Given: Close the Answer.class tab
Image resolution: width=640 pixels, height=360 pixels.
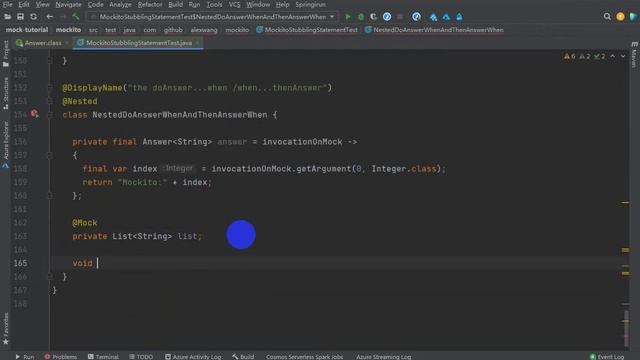Looking at the screenshot, I should click(x=67, y=43).
